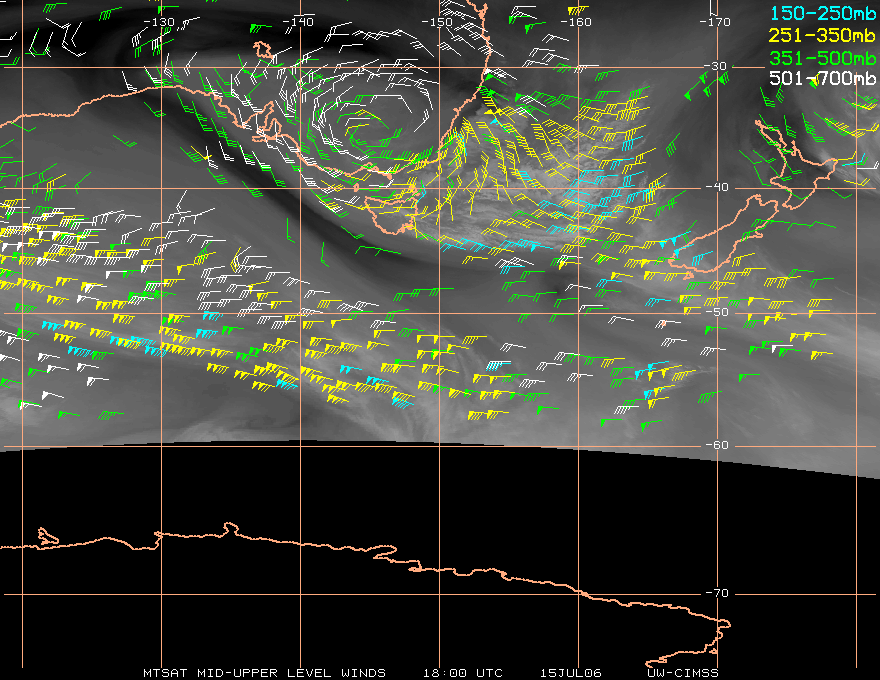Click the -170 longitude label
The width and height of the screenshot is (880, 680).
pos(715,22)
